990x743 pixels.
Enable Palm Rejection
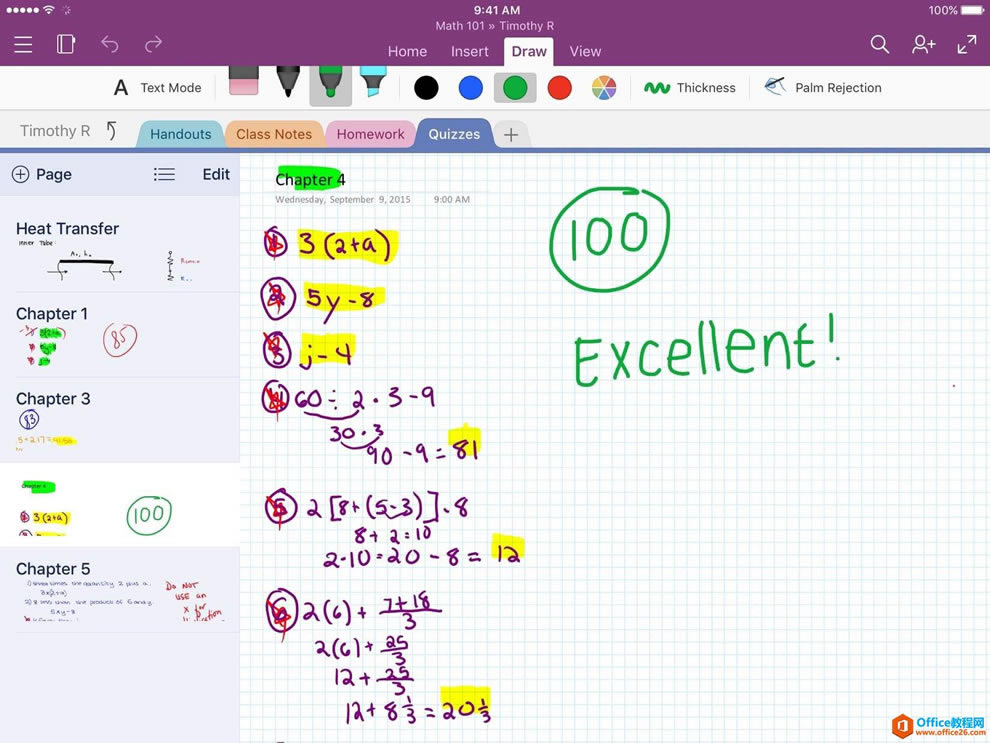822,87
